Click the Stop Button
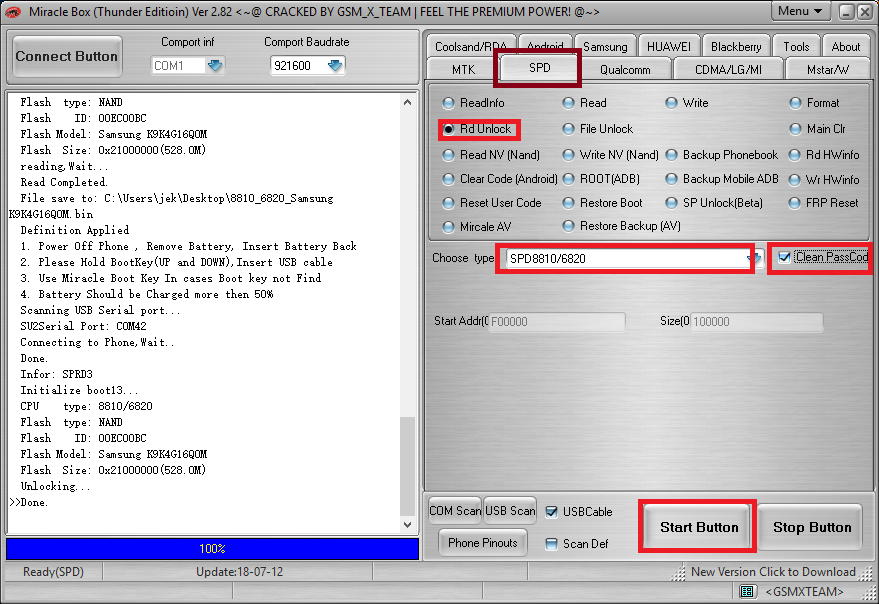 pos(812,527)
